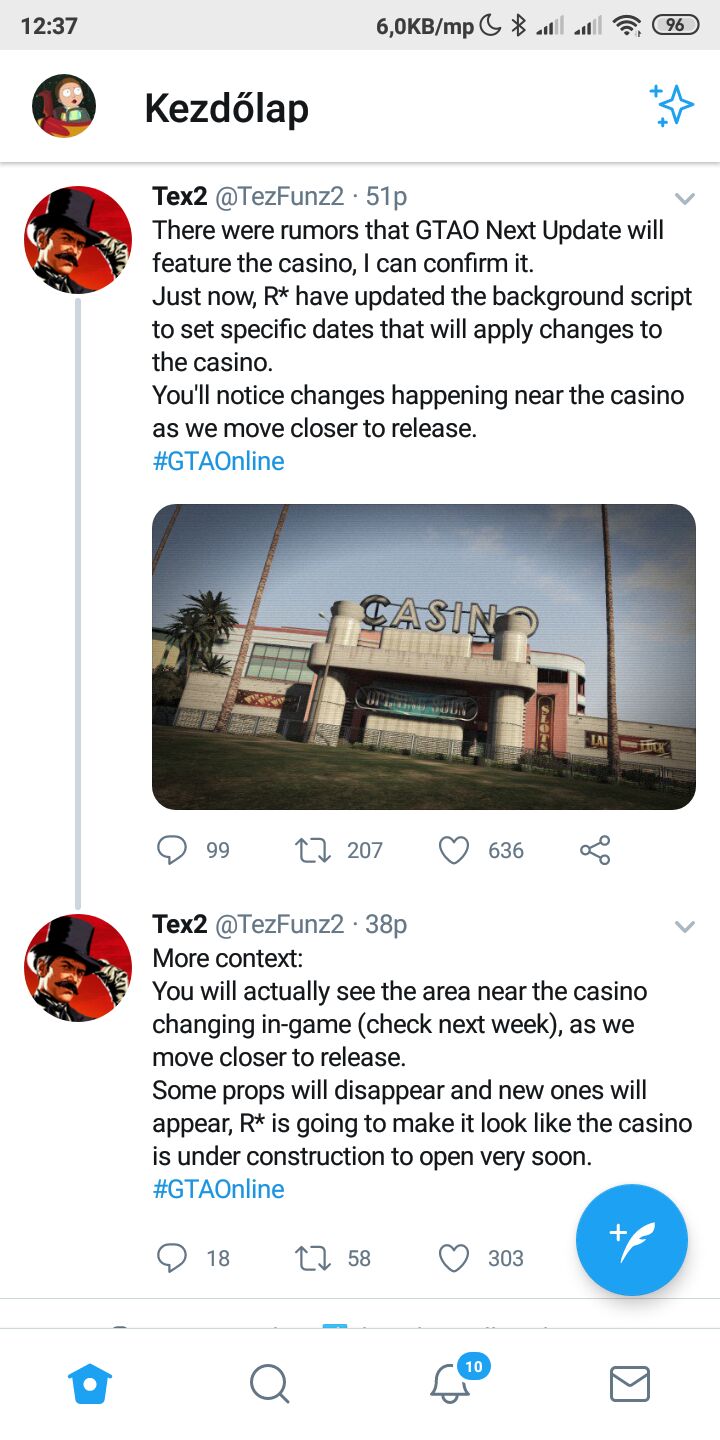Switch to the Search tab

click(269, 1385)
